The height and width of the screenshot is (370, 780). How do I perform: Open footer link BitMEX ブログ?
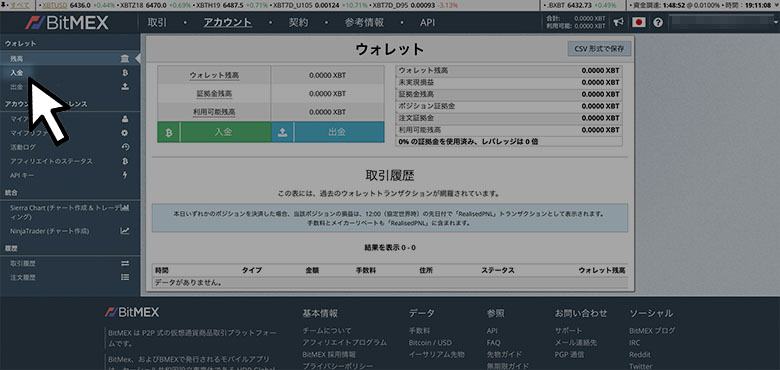tap(652, 331)
